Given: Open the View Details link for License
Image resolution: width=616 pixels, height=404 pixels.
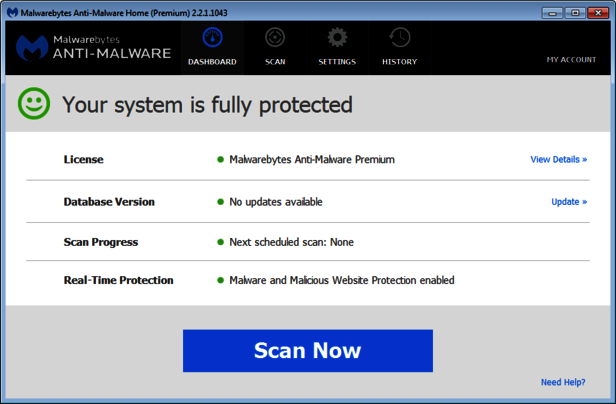Looking at the screenshot, I should coord(558,159).
